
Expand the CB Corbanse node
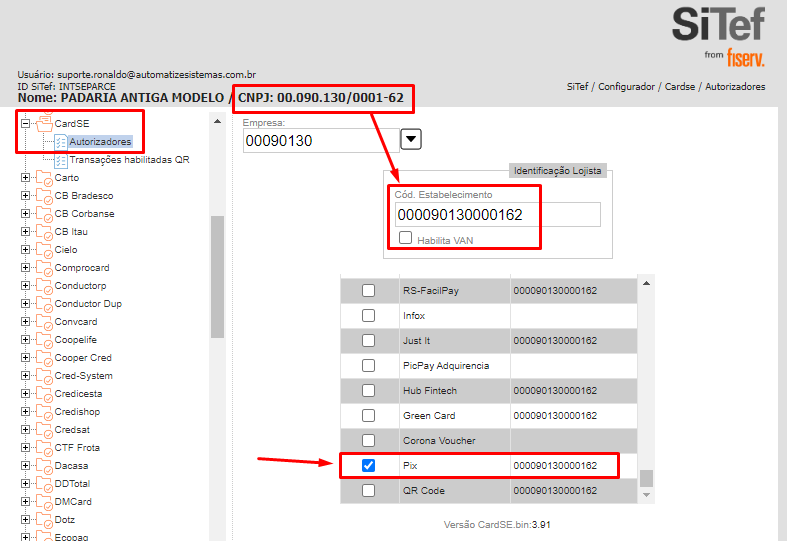coord(25,214)
